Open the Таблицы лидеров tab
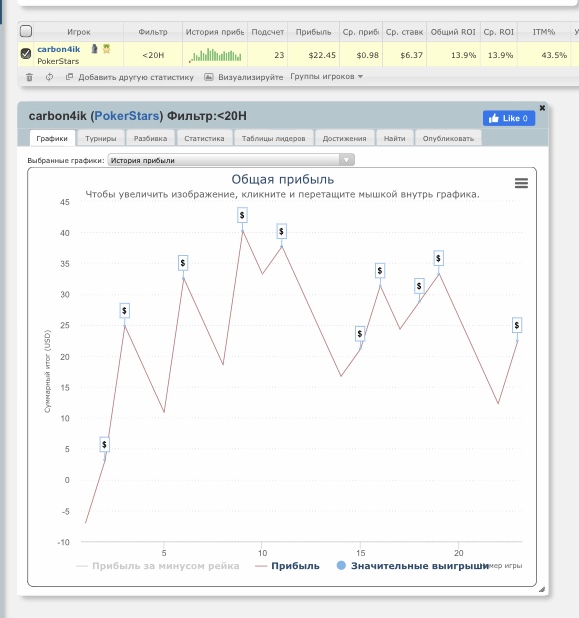The width and height of the screenshot is (579, 618). [x=274, y=138]
